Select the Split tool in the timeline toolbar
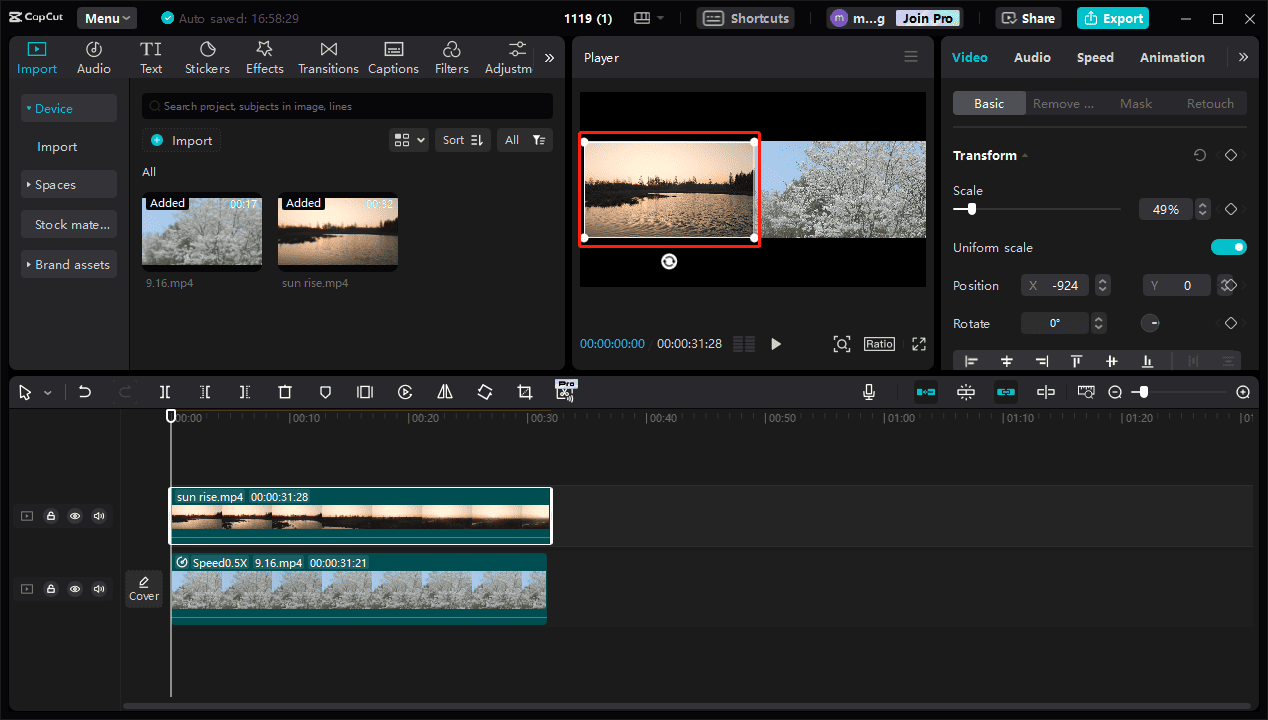 165,392
